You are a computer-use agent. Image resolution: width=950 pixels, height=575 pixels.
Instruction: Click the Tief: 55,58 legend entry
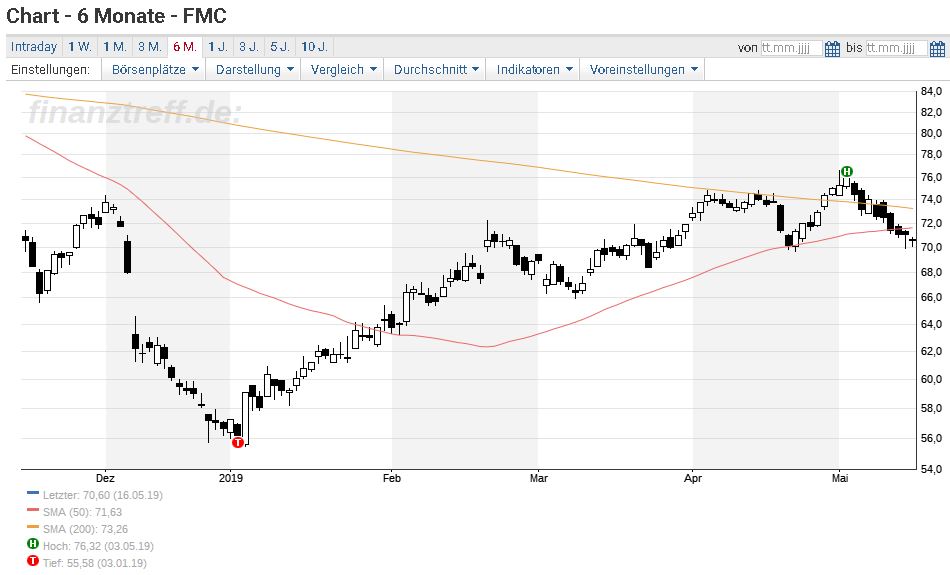tap(95, 563)
